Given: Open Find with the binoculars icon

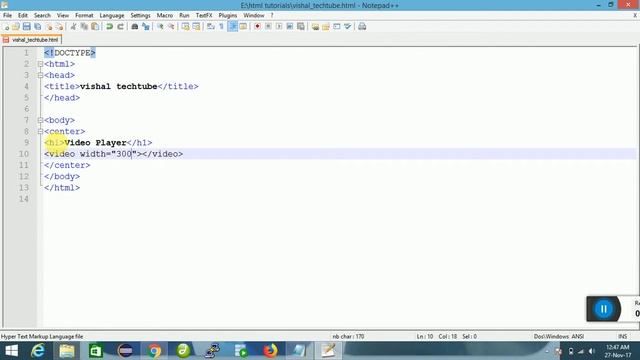Looking at the screenshot, I should 135,27.
